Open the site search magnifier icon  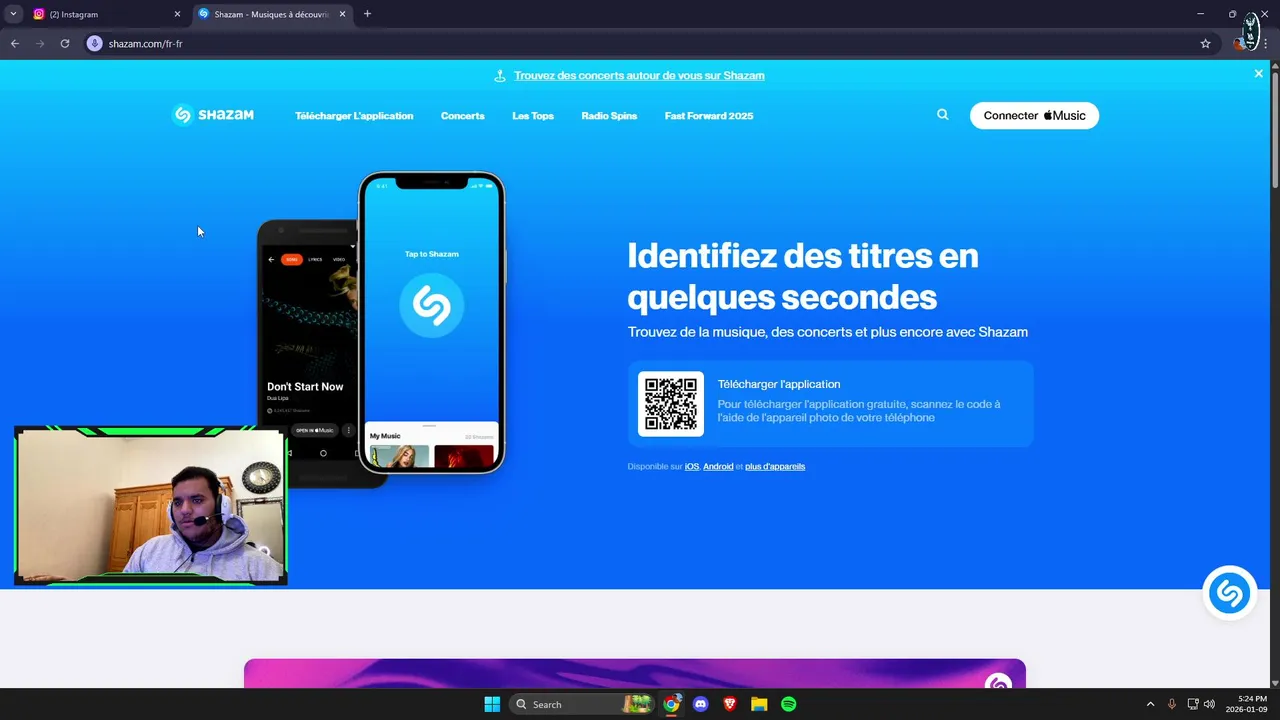pos(942,115)
